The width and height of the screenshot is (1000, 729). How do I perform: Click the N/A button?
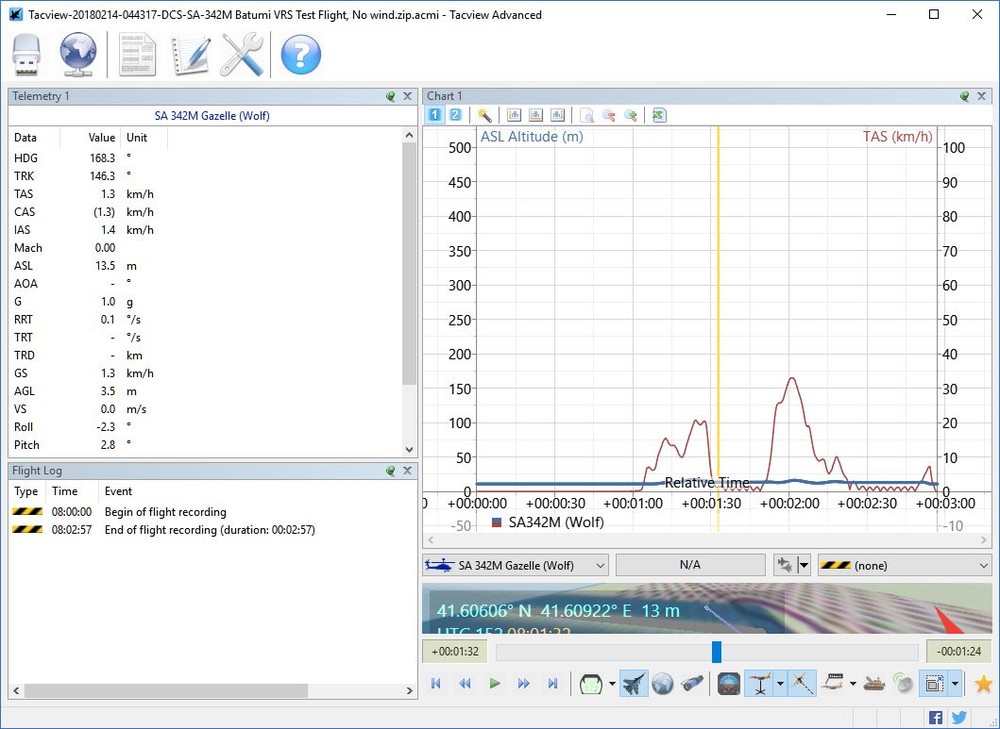click(689, 565)
